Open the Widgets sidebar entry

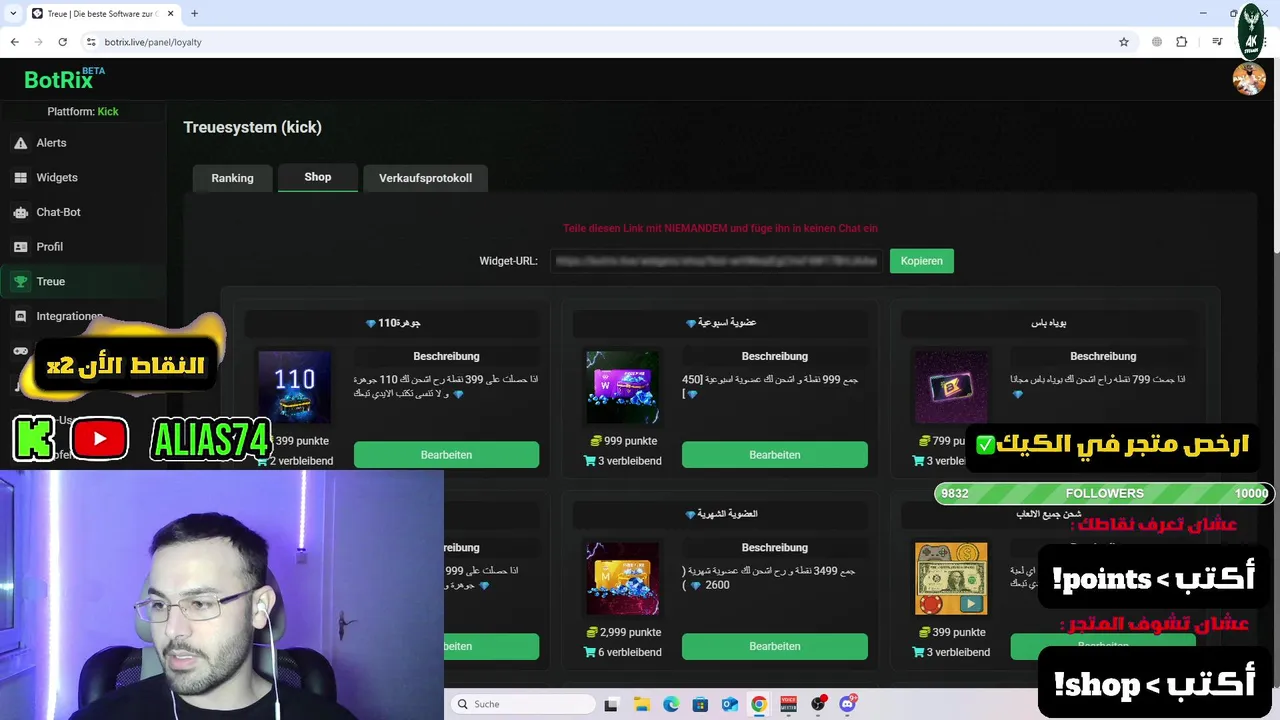(x=56, y=177)
